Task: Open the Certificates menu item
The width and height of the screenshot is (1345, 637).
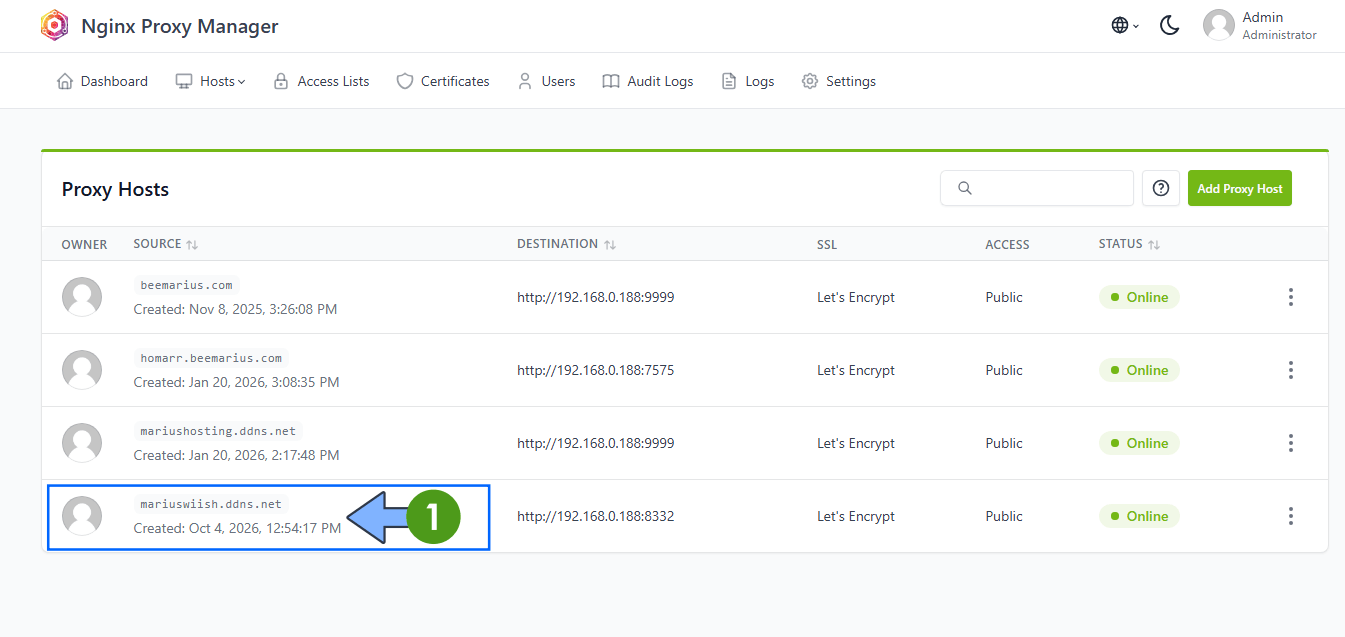Action: coord(443,81)
